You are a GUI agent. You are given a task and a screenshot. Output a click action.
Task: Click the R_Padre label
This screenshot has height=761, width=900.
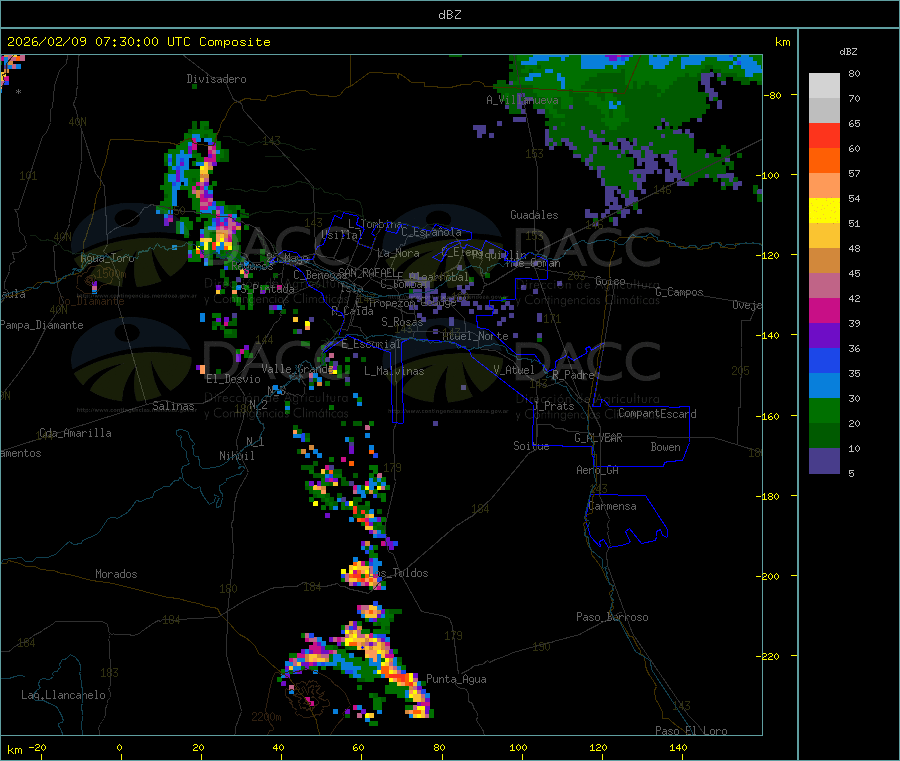[x=573, y=375]
